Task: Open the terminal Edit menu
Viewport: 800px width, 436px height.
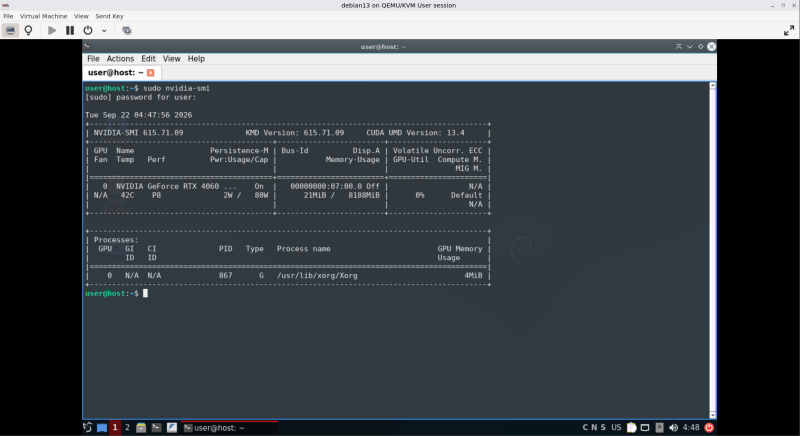Action: tap(148, 59)
